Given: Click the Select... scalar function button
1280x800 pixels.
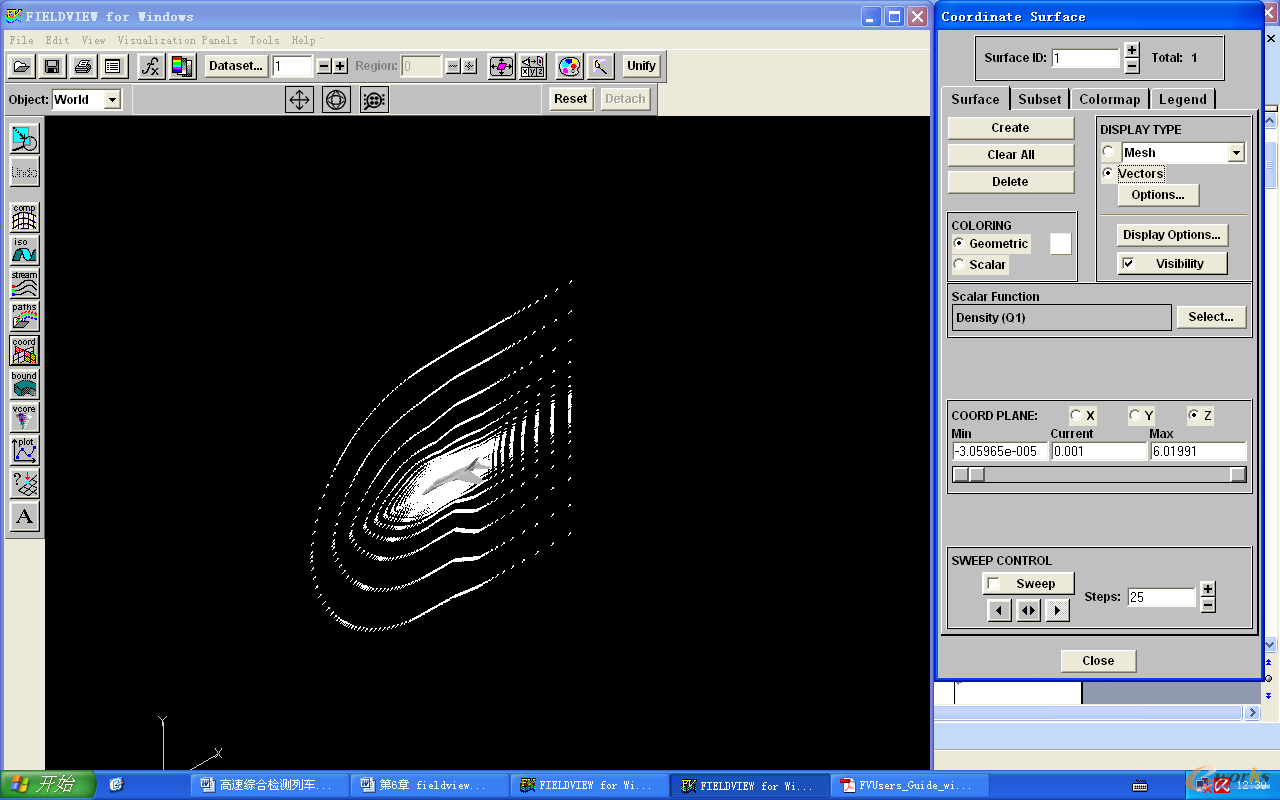Looking at the screenshot, I should pos(1210,317).
